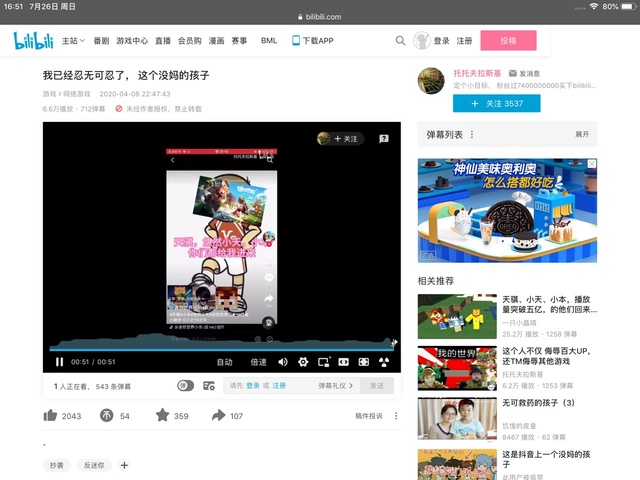
Task: Add a new tag with plus
Action: 124,465
